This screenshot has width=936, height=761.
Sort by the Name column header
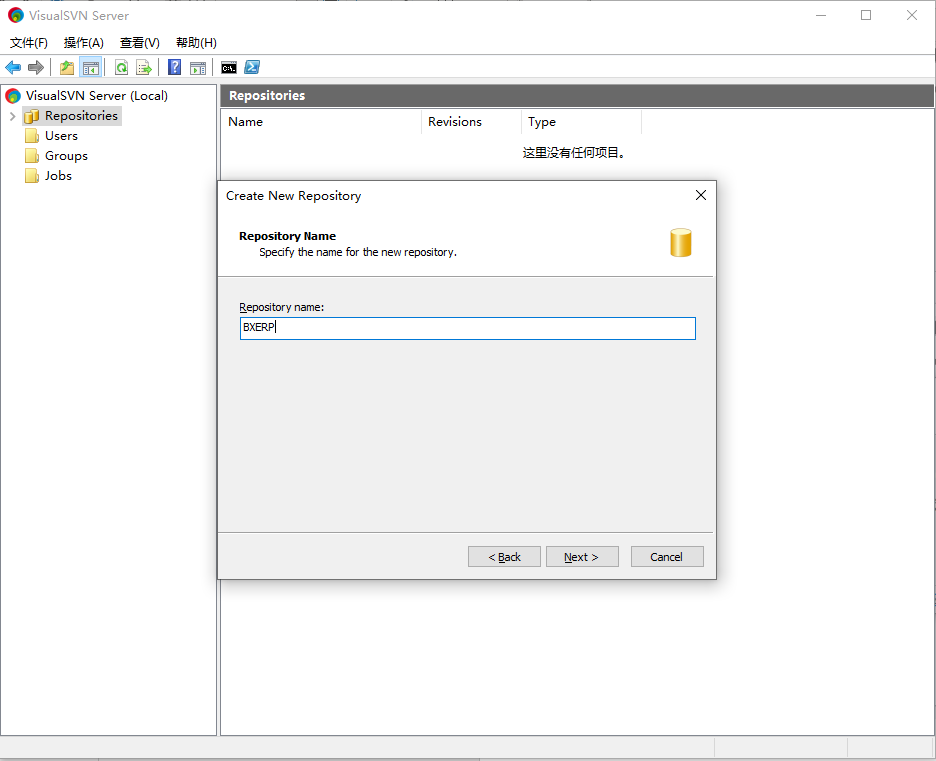(x=321, y=122)
